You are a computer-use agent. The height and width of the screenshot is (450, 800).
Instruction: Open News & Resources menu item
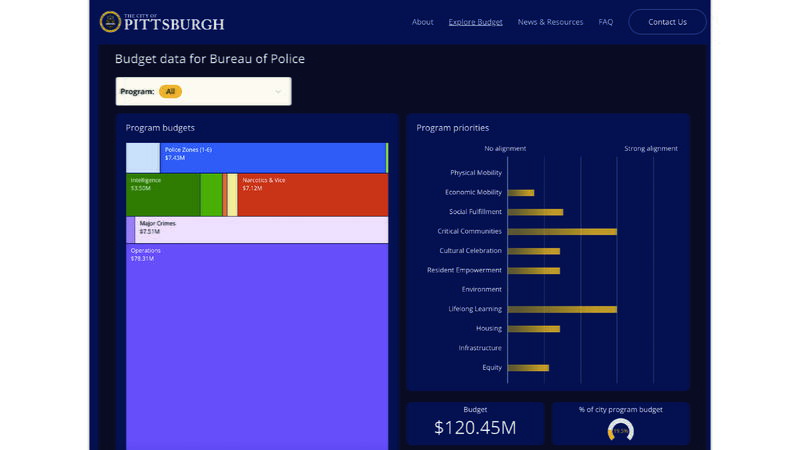(x=550, y=22)
